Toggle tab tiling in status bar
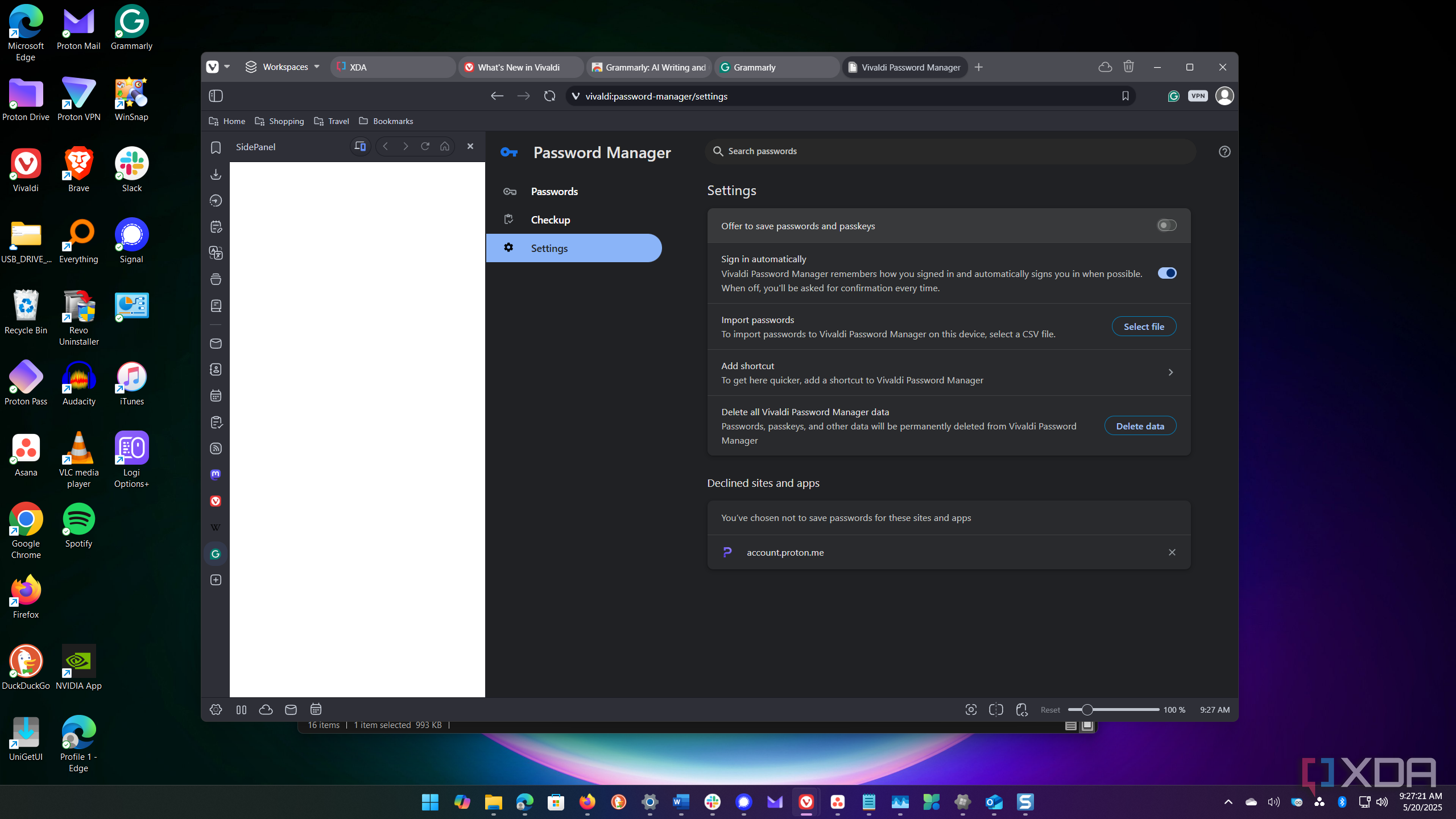The image size is (1456, 819). pos(996,710)
